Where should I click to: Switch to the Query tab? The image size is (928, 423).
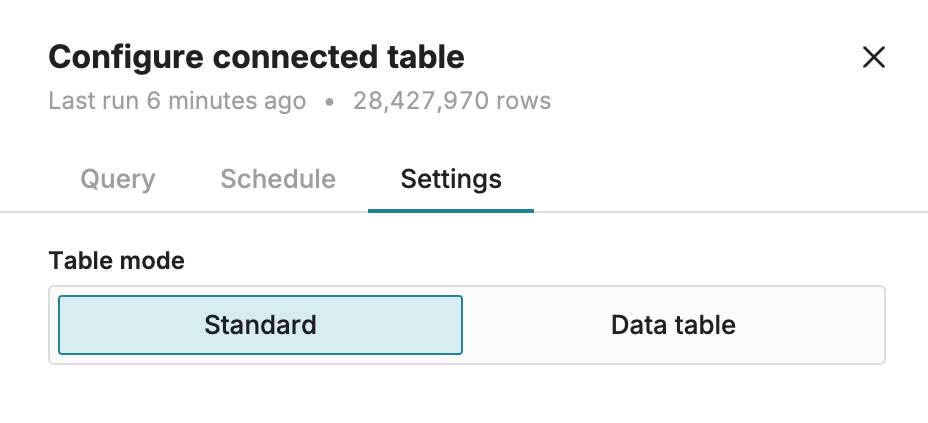pos(118,179)
